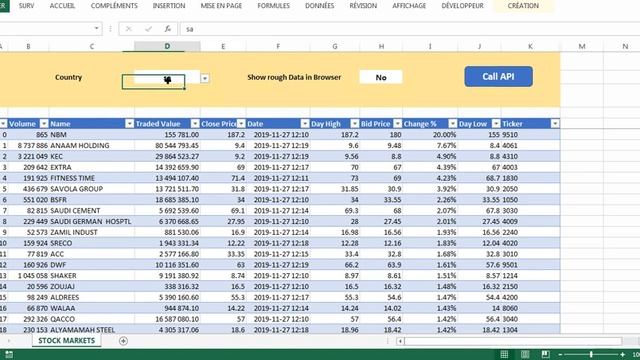Click ticker cell 4061
The width and height of the screenshot is (640, 360).
[x=530, y=145]
